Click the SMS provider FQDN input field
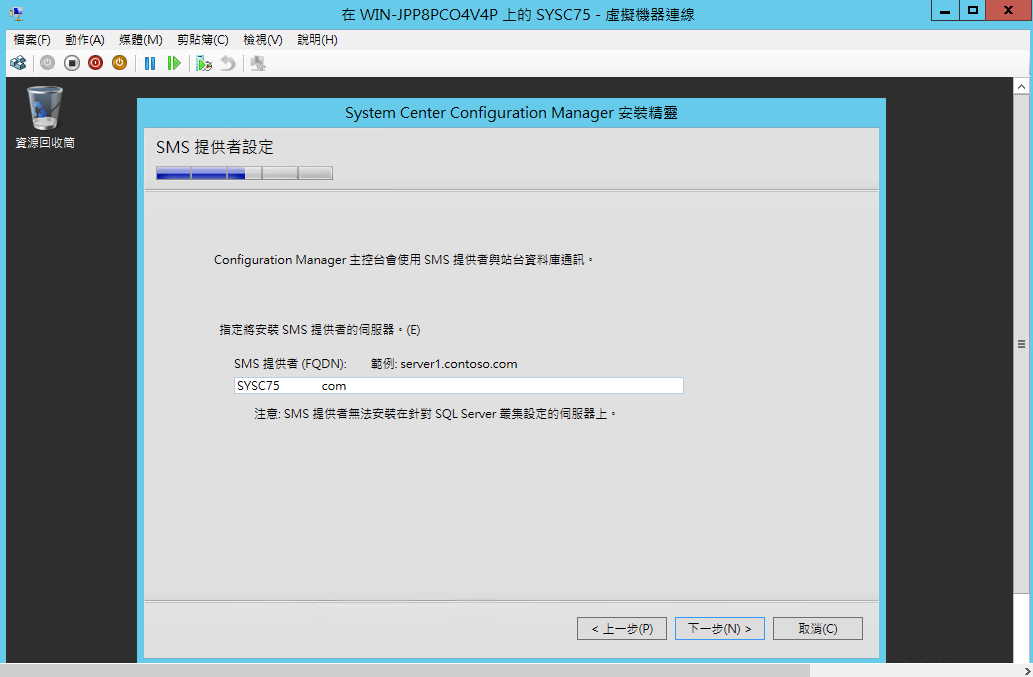Screen dimensions: 1033x677 pos(459,385)
